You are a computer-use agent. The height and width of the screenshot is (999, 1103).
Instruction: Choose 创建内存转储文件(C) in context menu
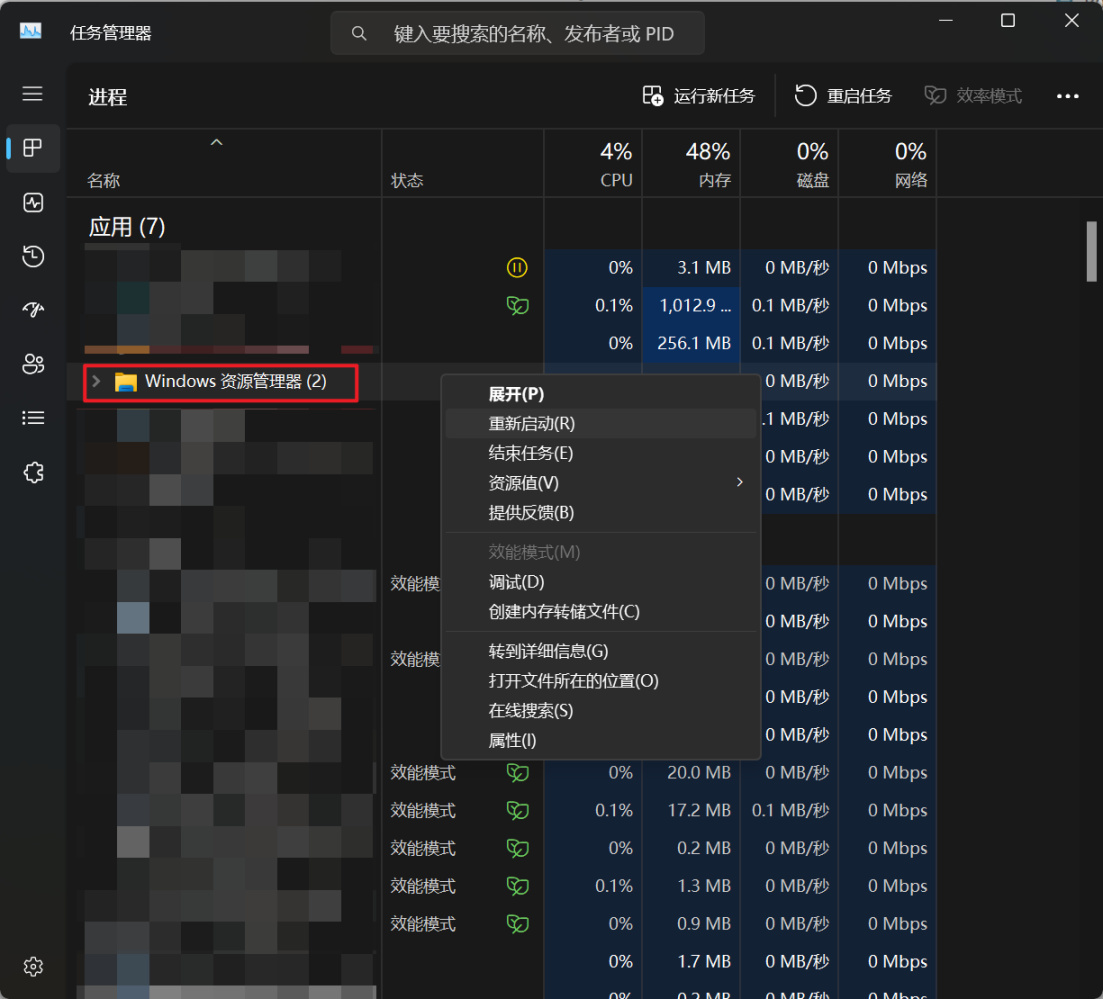tap(601, 611)
